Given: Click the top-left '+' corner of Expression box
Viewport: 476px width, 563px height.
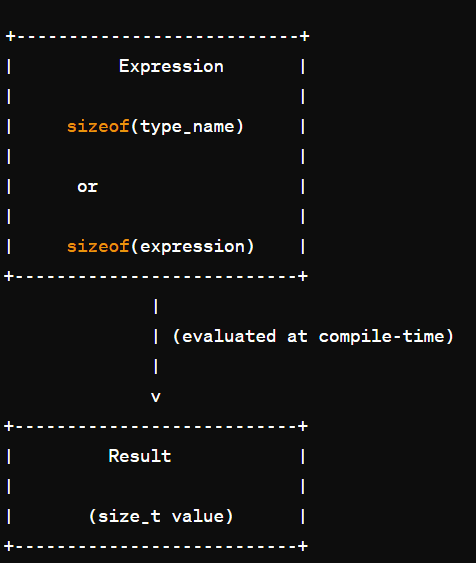Looking at the screenshot, I should 10,36.
